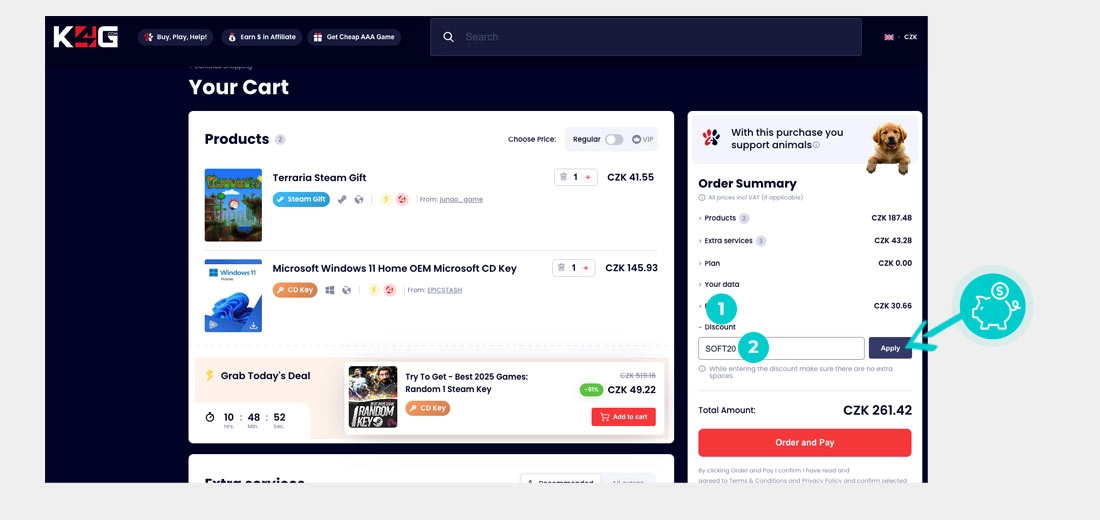Increase Terraria quantity with plus icon

tap(588, 178)
